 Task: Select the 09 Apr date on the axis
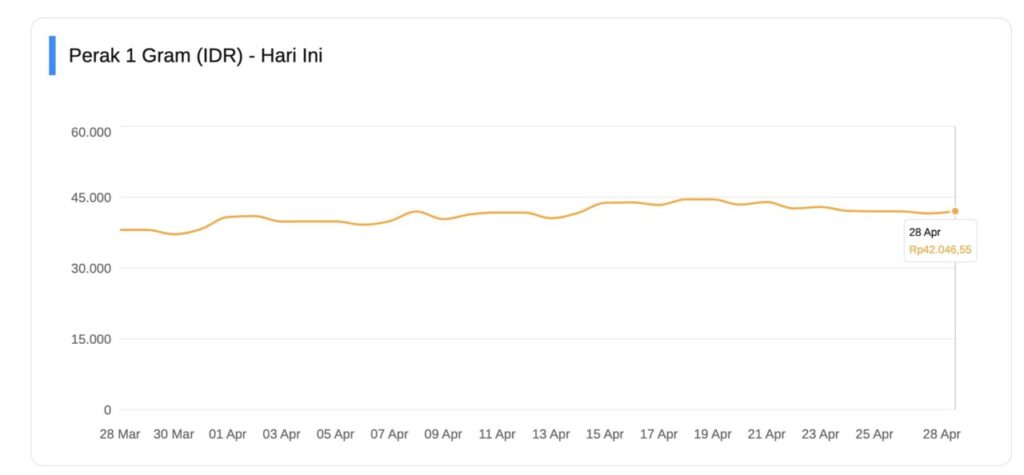443,434
